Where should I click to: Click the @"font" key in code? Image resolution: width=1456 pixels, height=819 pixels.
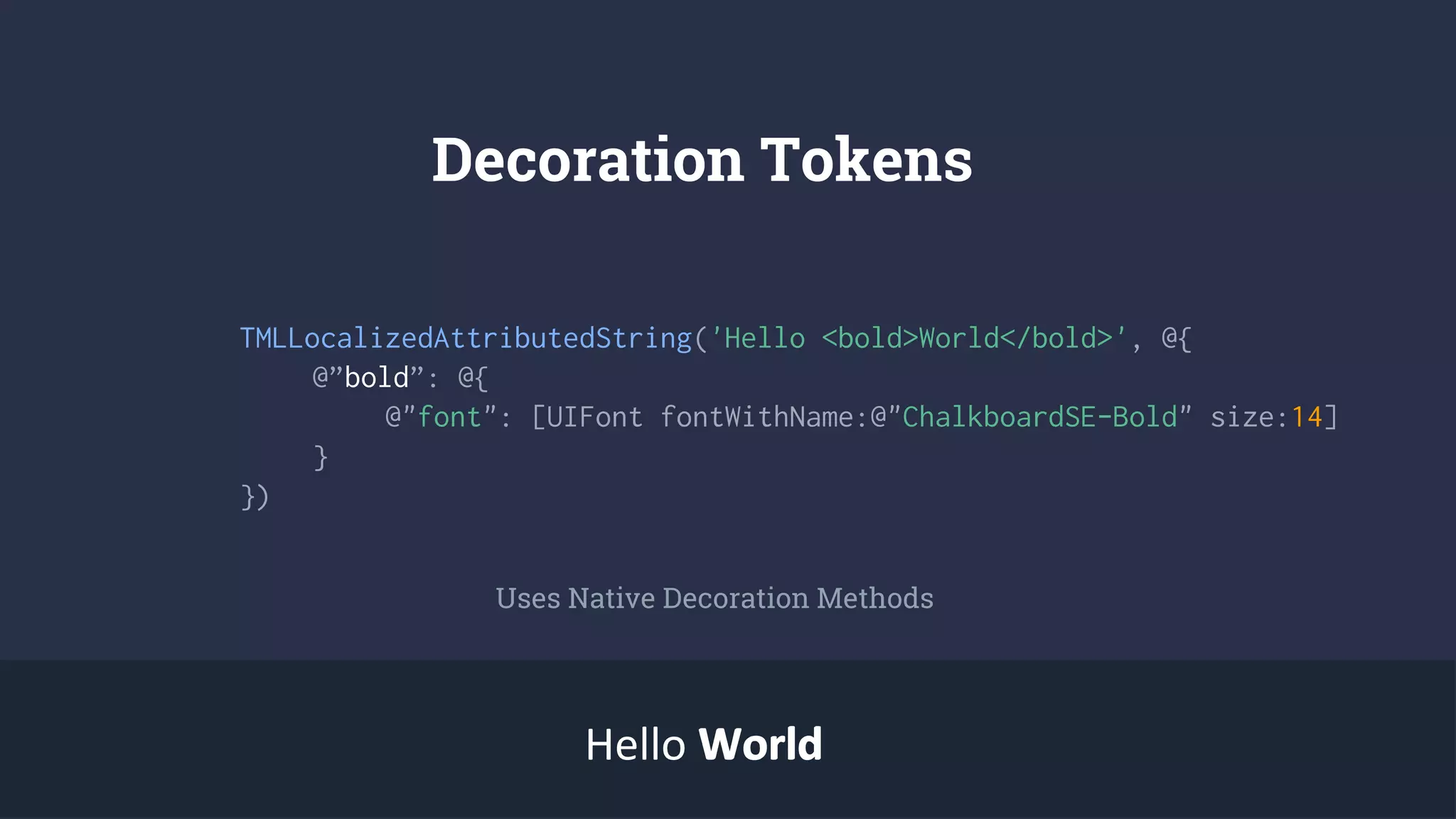point(441,417)
